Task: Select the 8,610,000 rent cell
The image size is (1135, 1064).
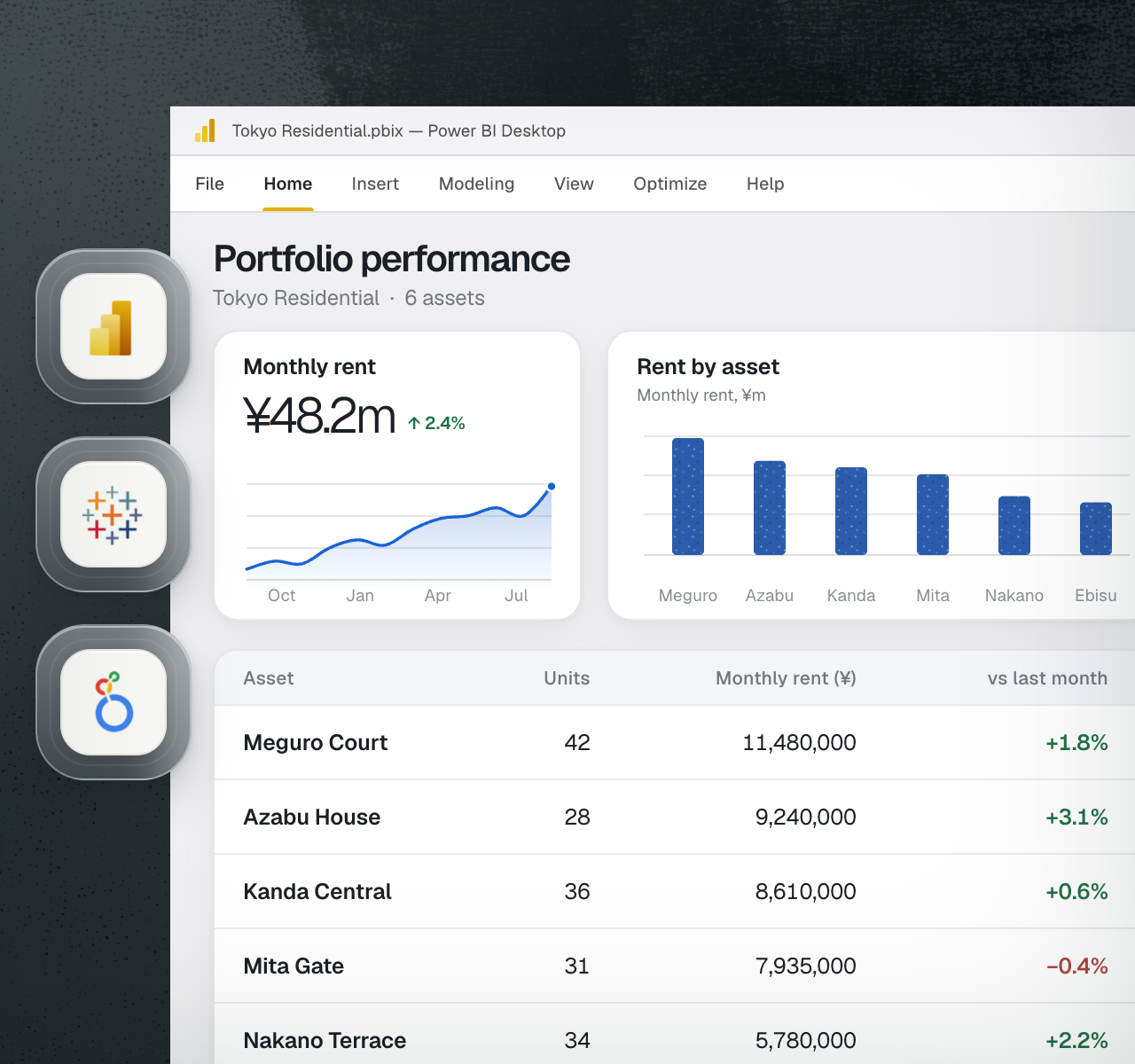Action: [x=805, y=891]
